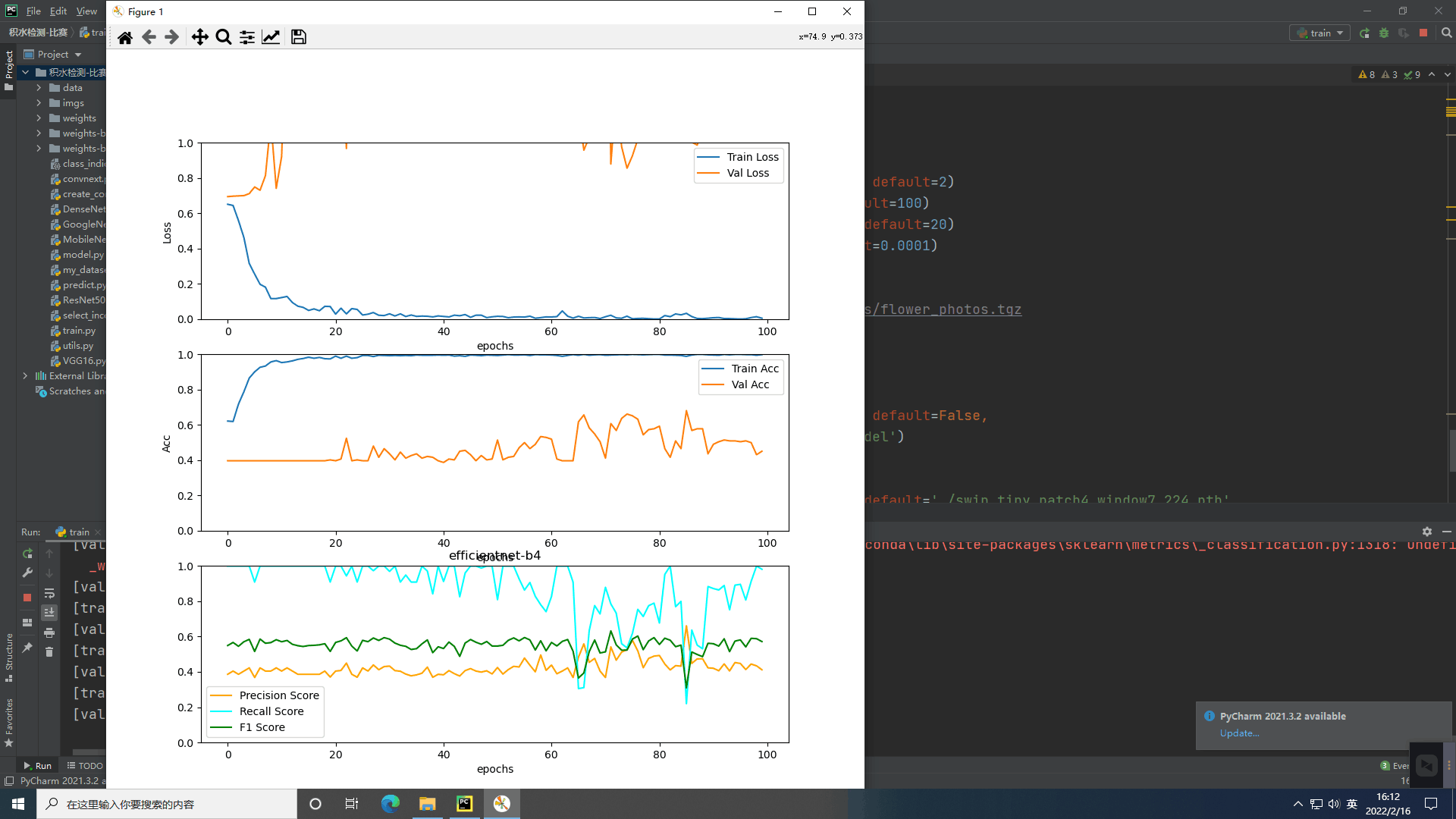Collapse the weights folder in project tree
1456x819 pixels.
(x=39, y=118)
